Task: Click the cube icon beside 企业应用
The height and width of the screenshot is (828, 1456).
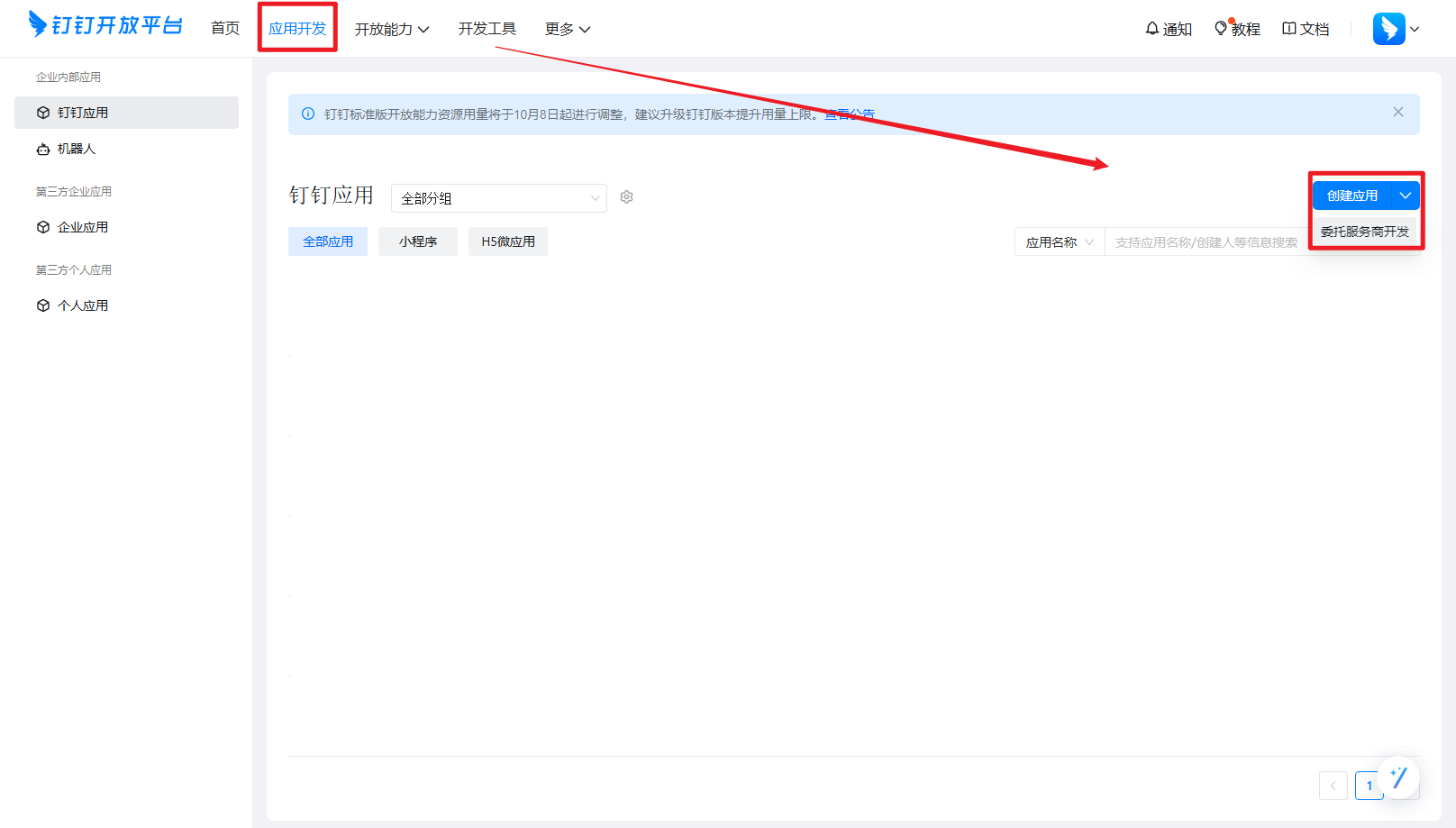Action: [43, 227]
